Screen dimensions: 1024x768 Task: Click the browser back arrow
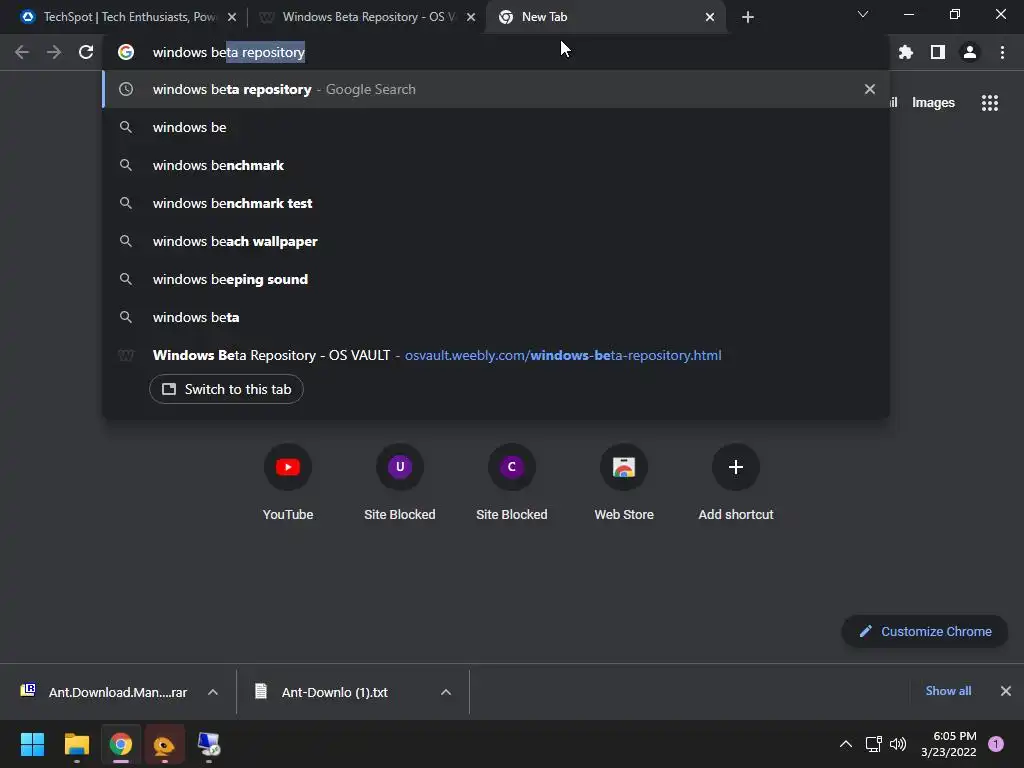click(x=22, y=52)
